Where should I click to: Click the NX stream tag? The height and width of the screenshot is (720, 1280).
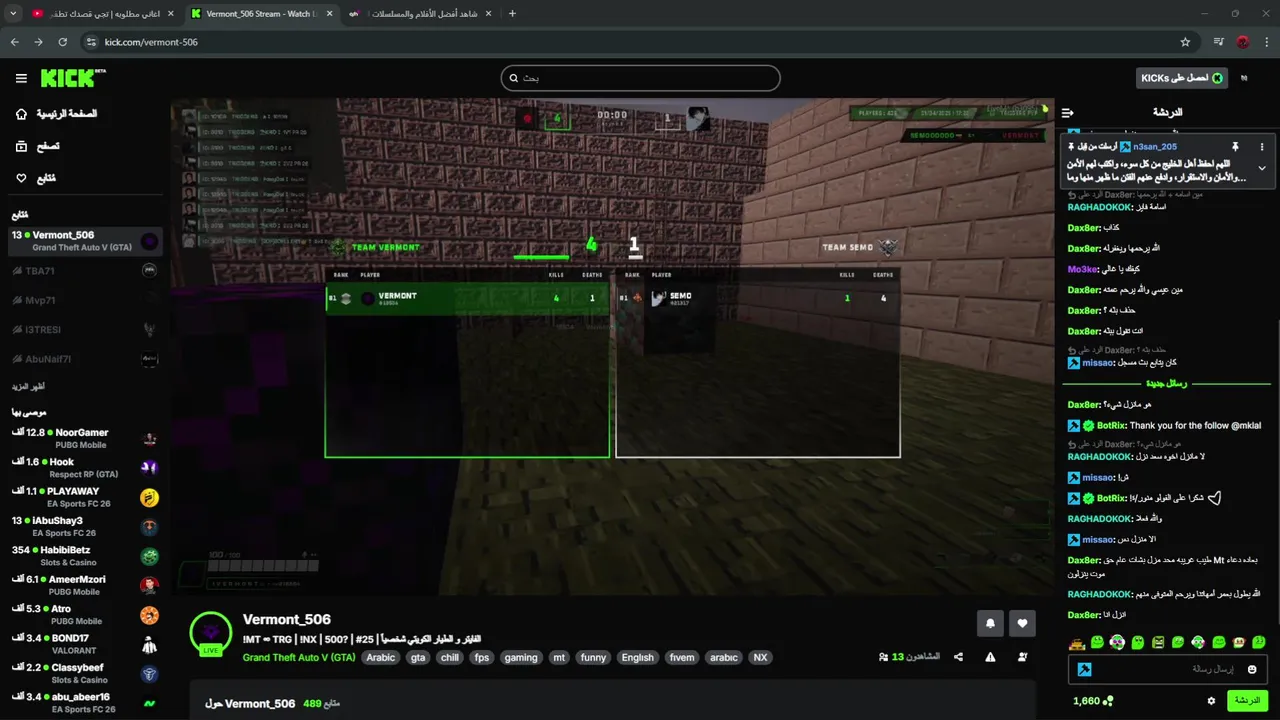760,658
